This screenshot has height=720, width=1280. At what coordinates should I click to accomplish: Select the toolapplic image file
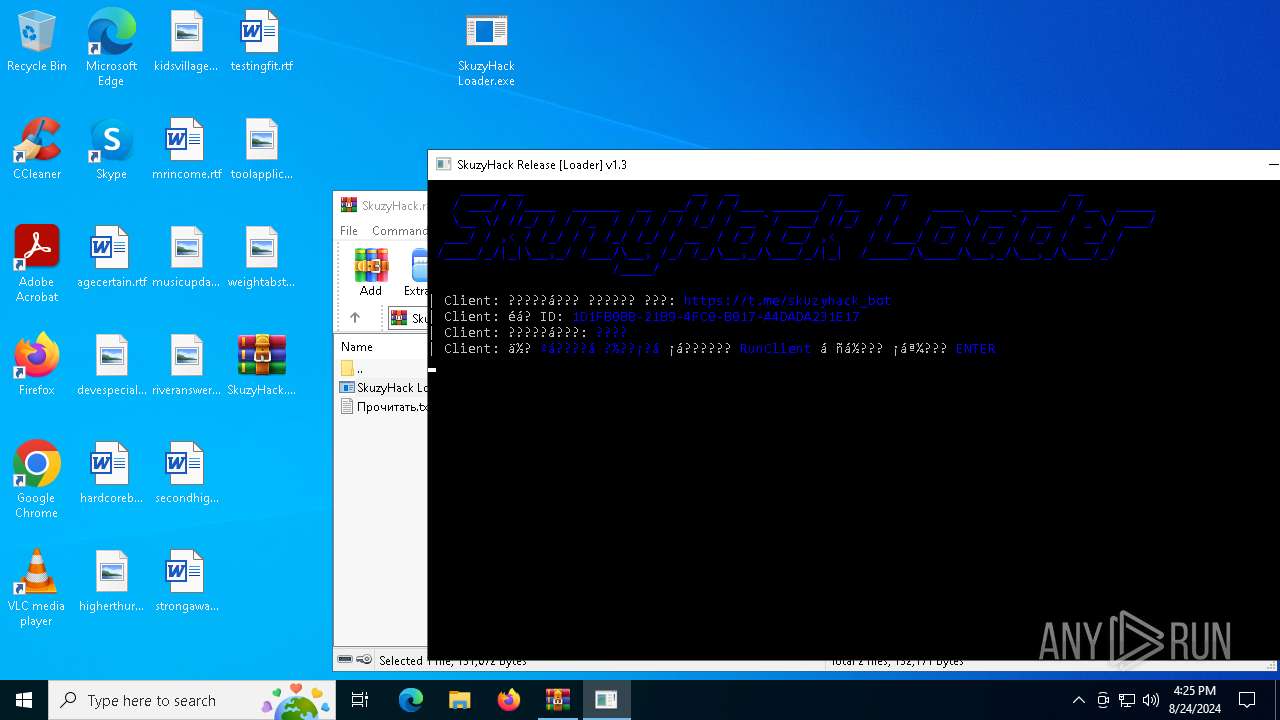(261, 150)
